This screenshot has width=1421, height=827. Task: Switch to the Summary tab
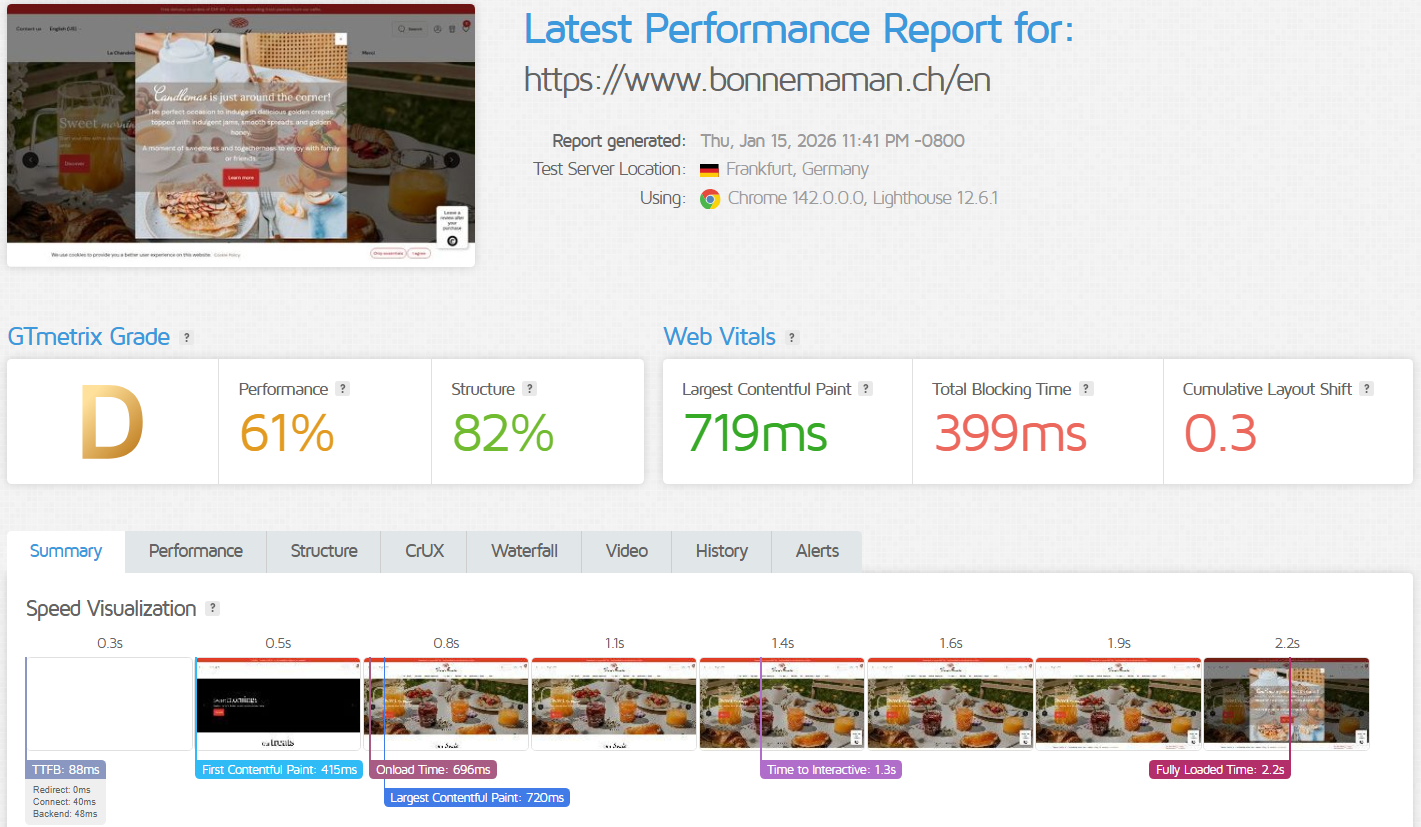[66, 551]
